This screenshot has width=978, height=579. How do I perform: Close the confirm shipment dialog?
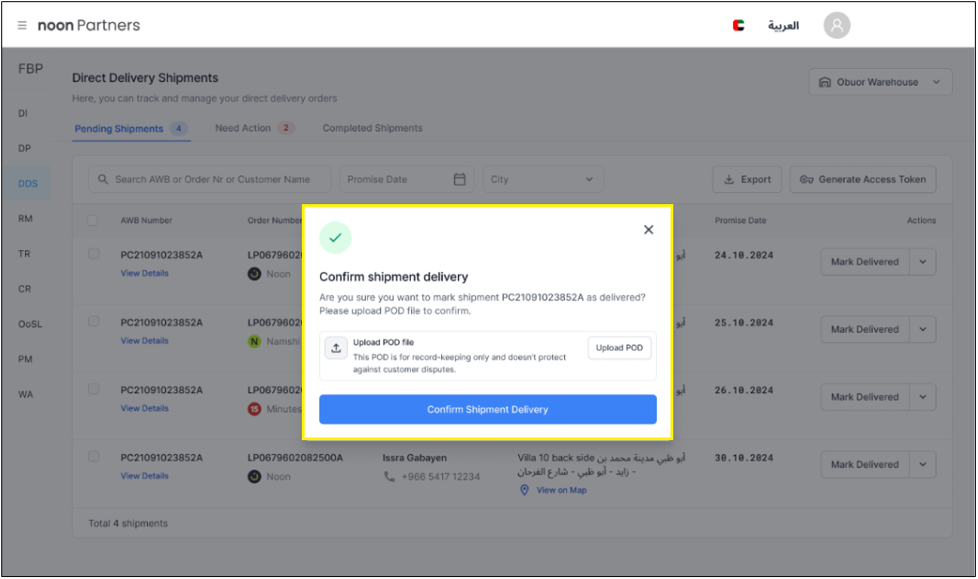click(648, 230)
